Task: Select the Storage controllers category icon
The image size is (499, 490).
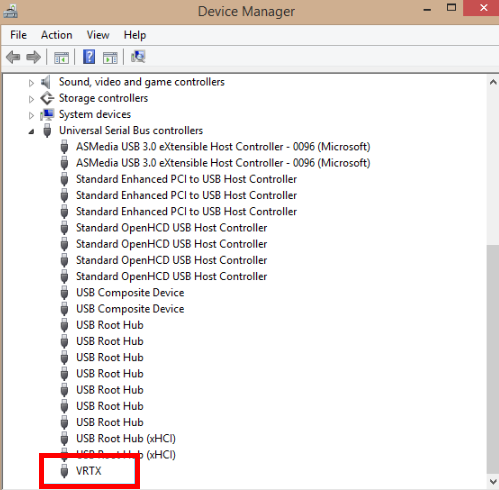Action: click(47, 98)
